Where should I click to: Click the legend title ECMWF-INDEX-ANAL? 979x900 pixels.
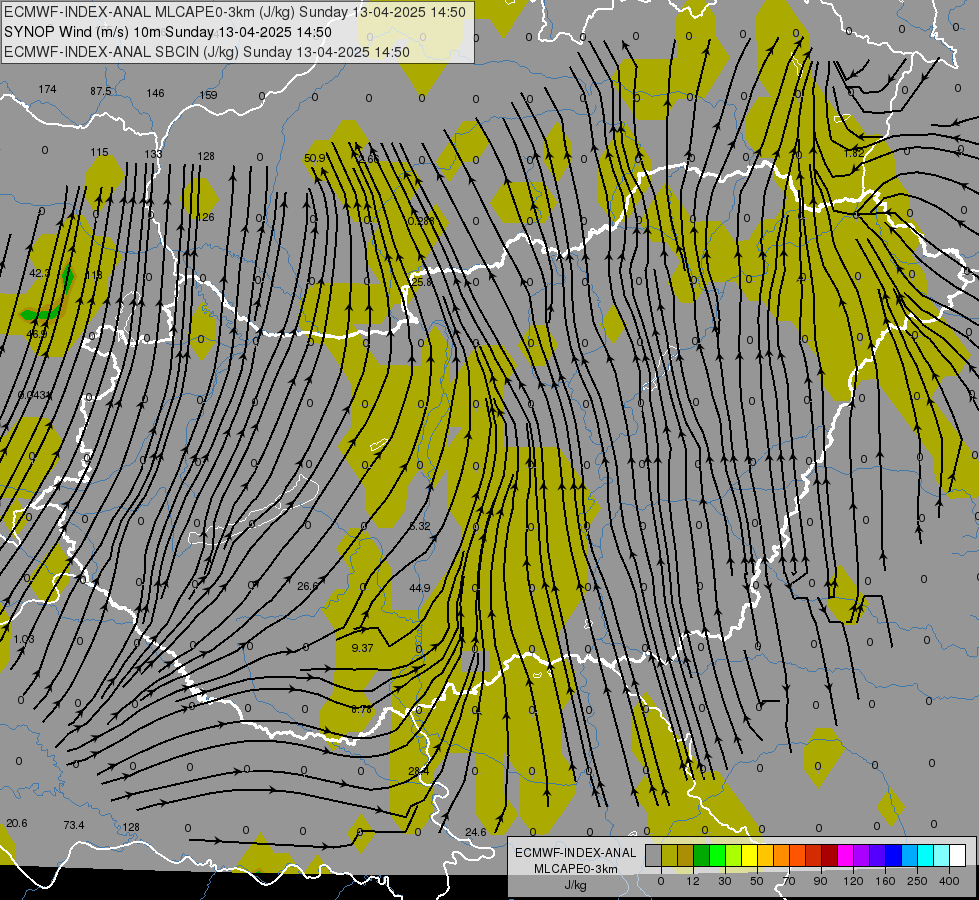coord(576,853)
